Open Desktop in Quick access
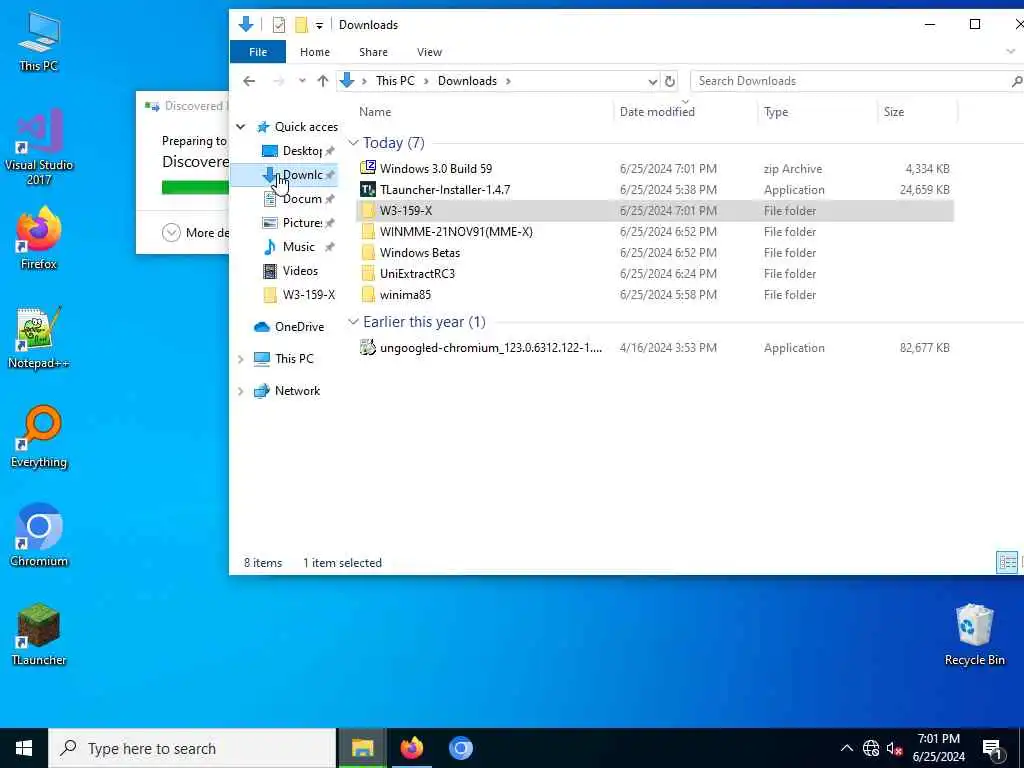 (298, 151)
